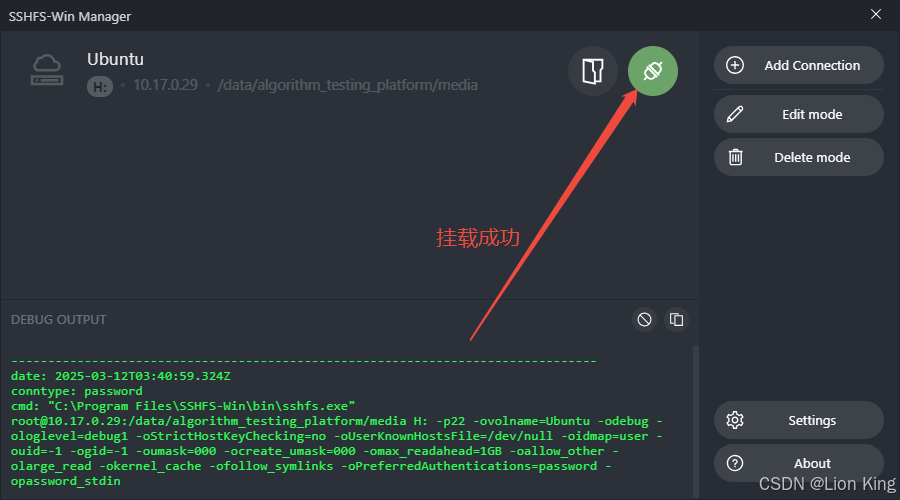Clear the debug output log

pos(645,319)
